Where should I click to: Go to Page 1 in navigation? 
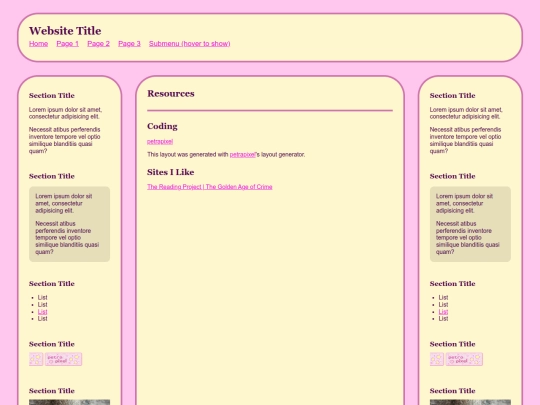pos(68,44)
